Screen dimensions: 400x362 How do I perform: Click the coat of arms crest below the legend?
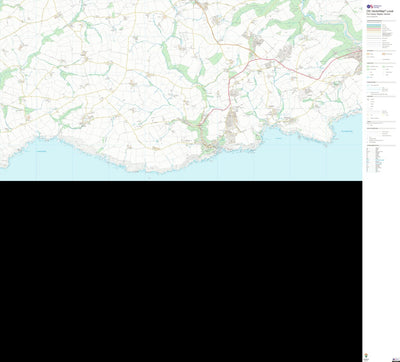pos(367,356)
